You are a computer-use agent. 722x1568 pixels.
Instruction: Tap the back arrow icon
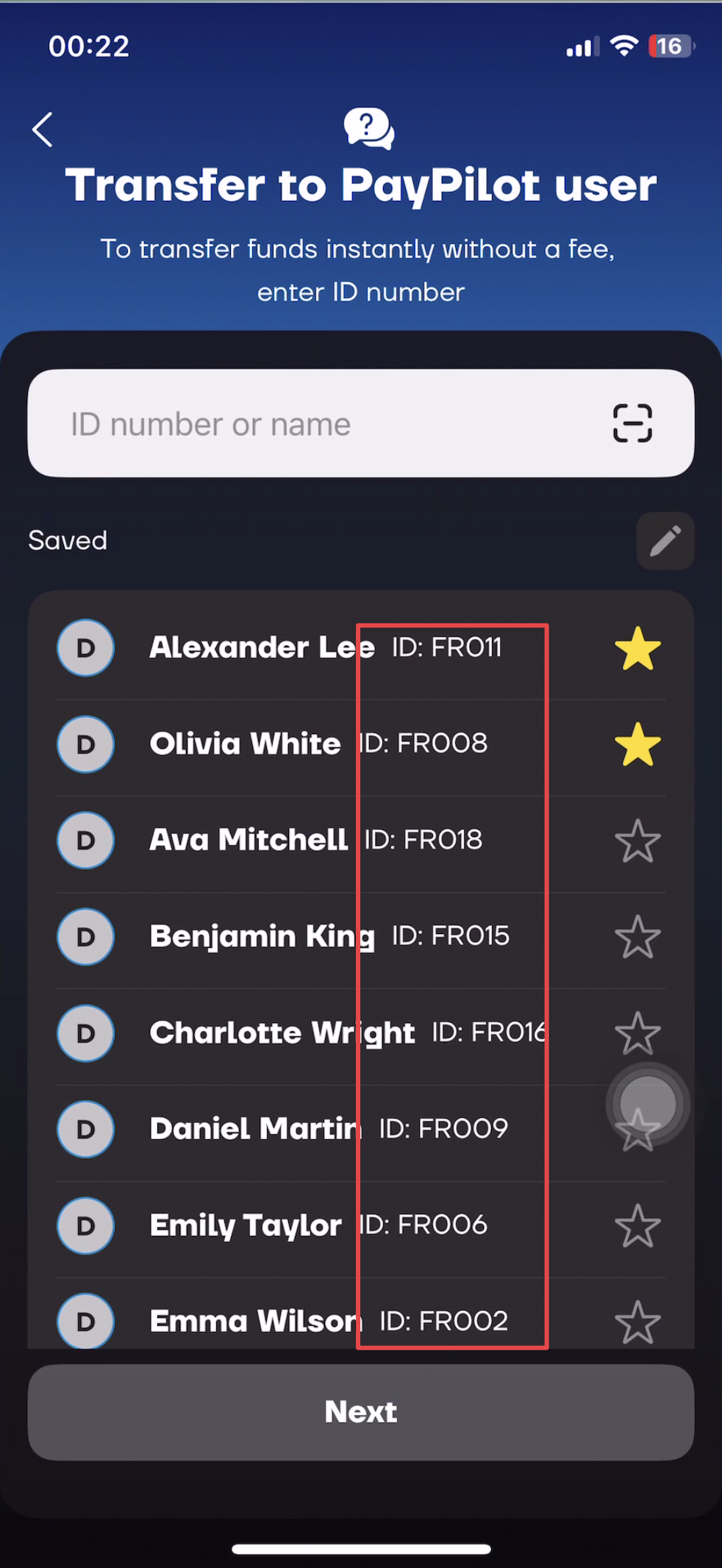[x=43, y=130]
